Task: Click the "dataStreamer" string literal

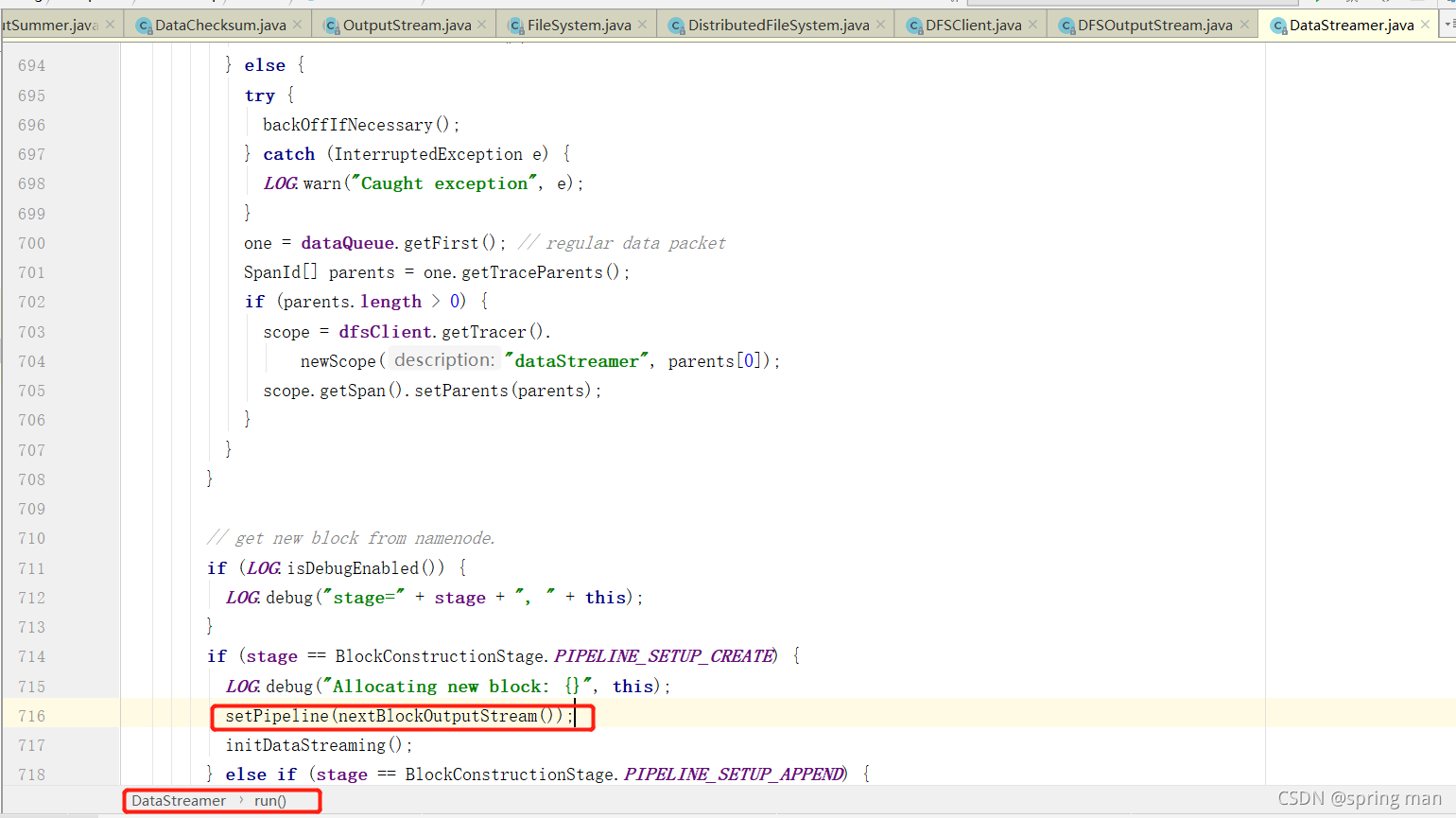Action: point(576,361)
